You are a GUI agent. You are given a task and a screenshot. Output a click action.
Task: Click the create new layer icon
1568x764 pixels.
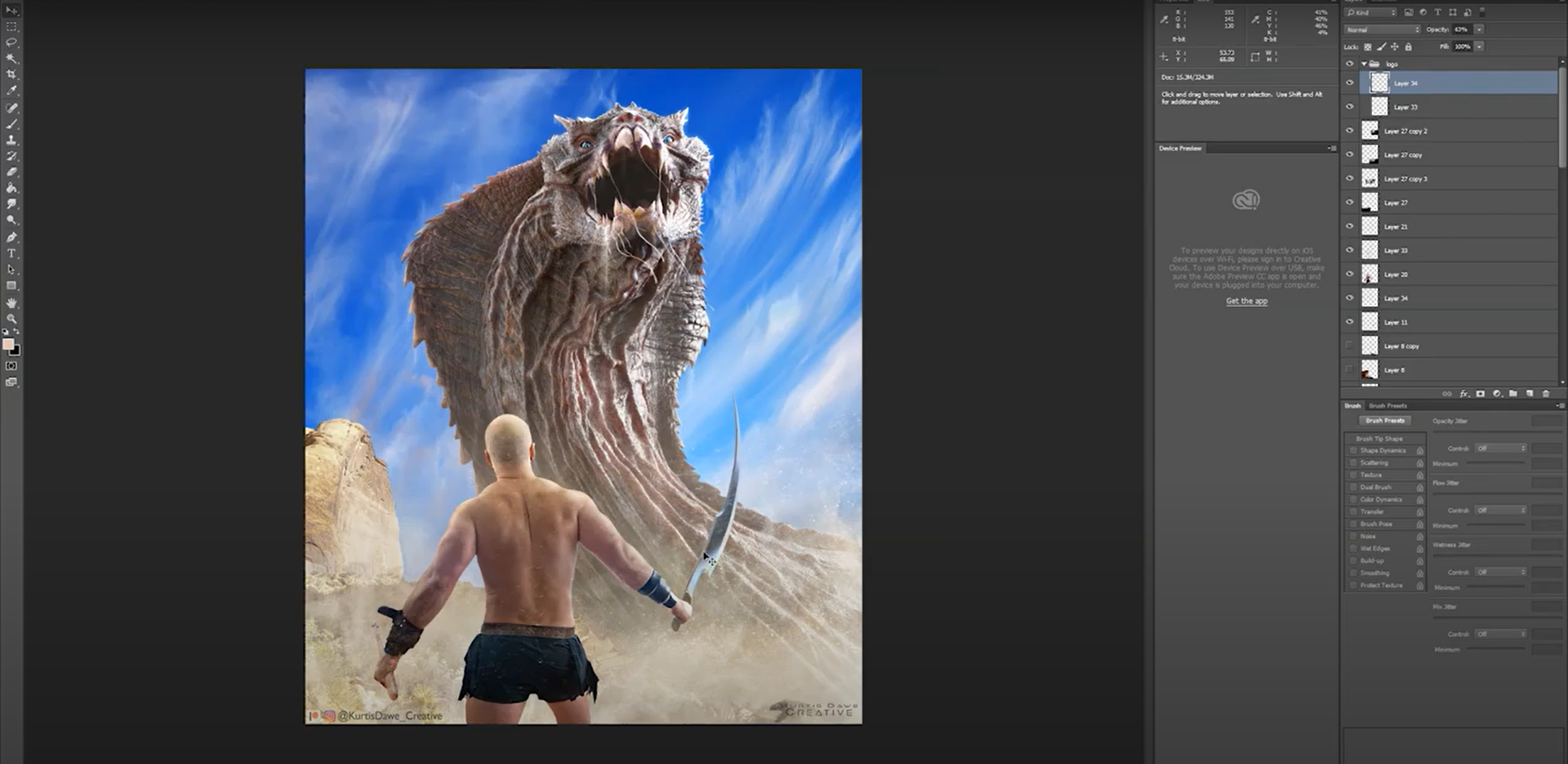coord(1529,394)
